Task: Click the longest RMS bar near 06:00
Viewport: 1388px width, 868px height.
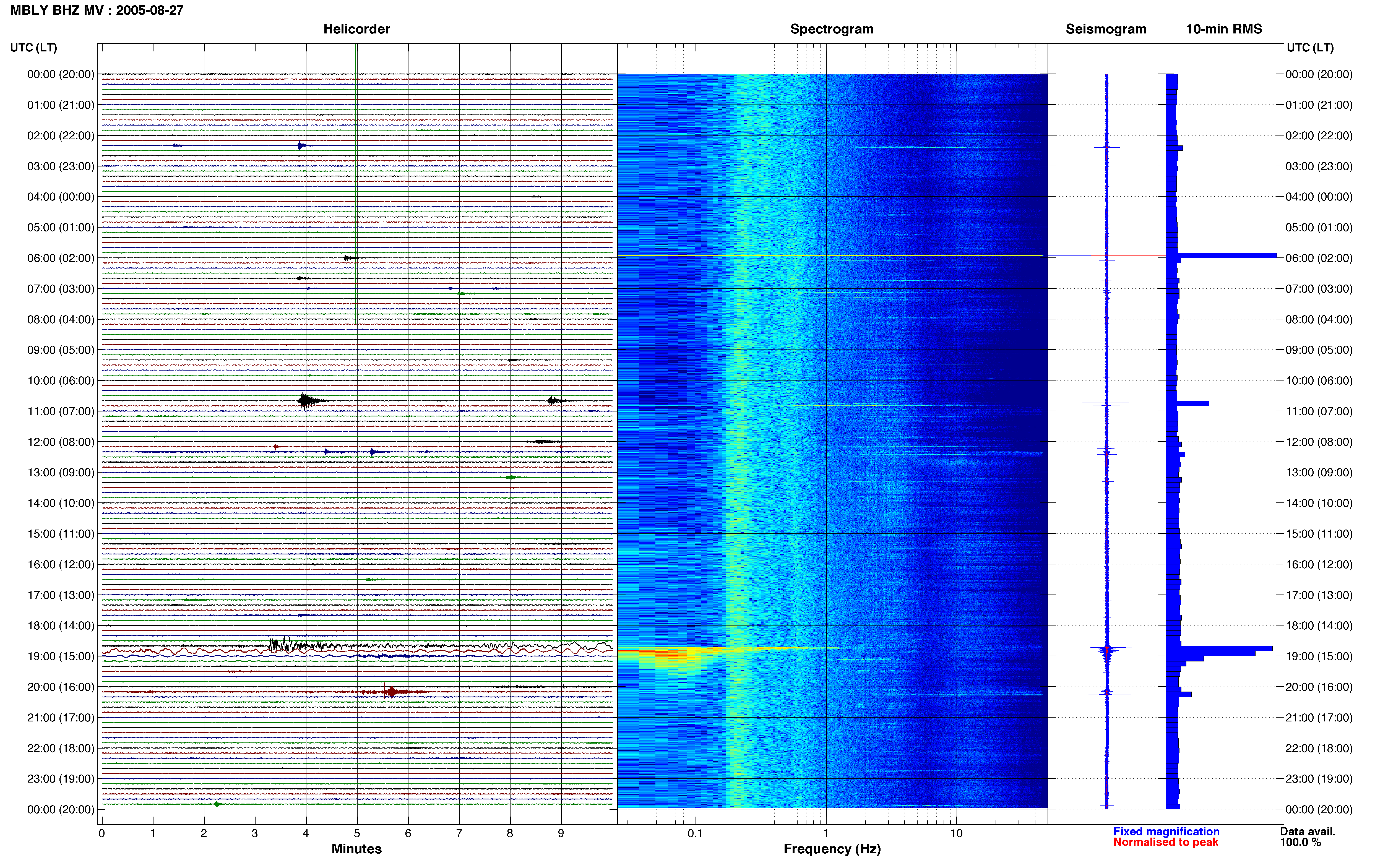Action: 1221,256
